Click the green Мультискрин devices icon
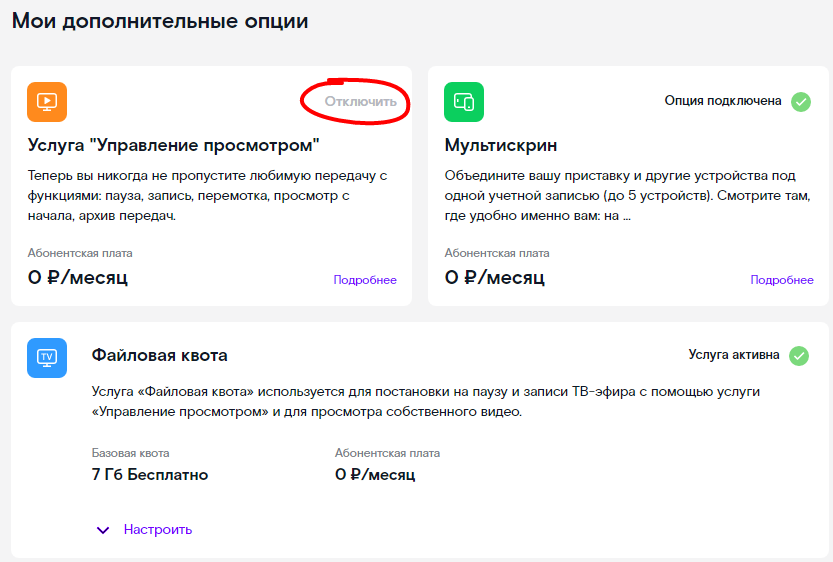This screenshot has height=562, width=833. (464, 101)
